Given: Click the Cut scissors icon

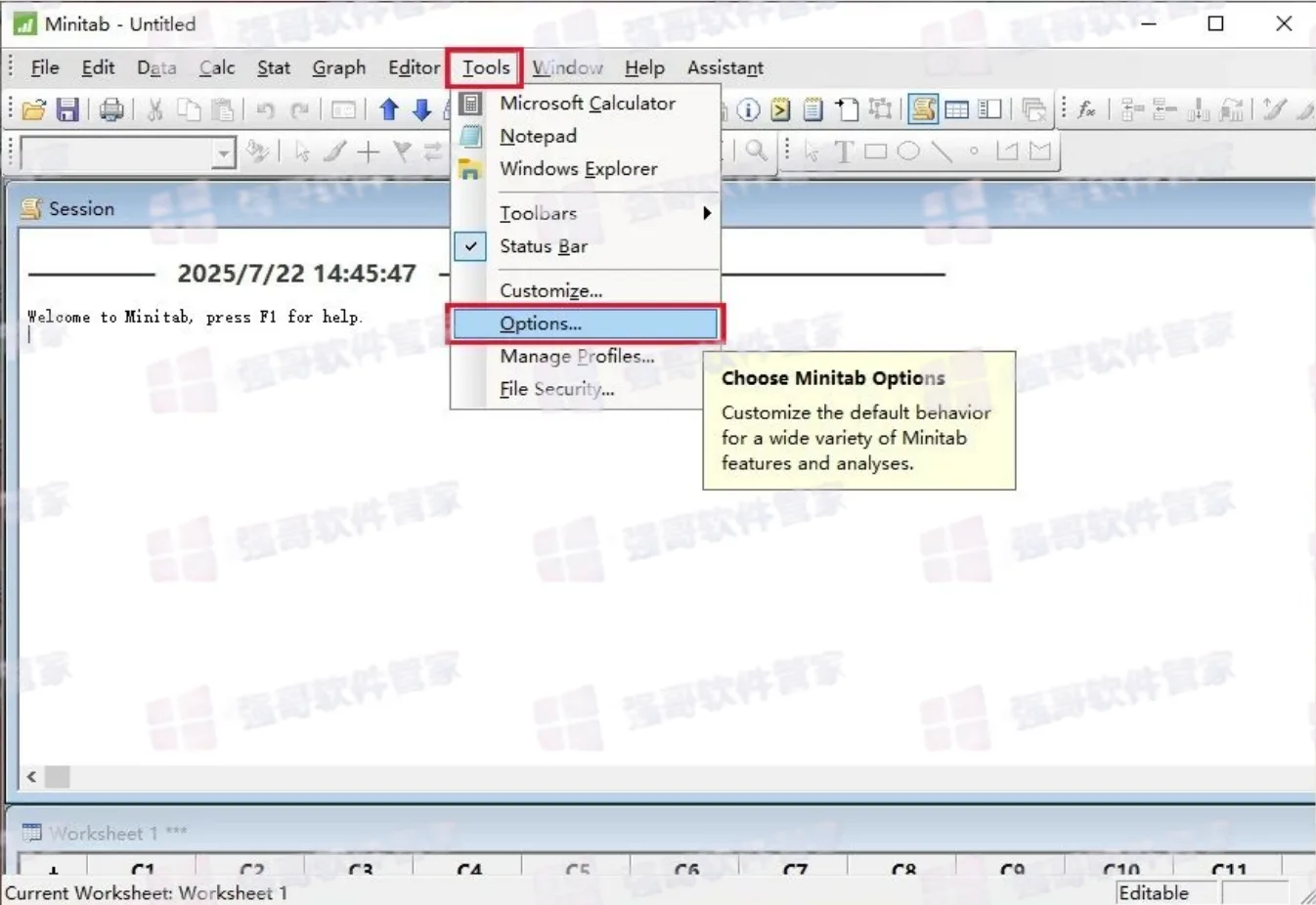Looking at the screenshot, I should (154, 109).
